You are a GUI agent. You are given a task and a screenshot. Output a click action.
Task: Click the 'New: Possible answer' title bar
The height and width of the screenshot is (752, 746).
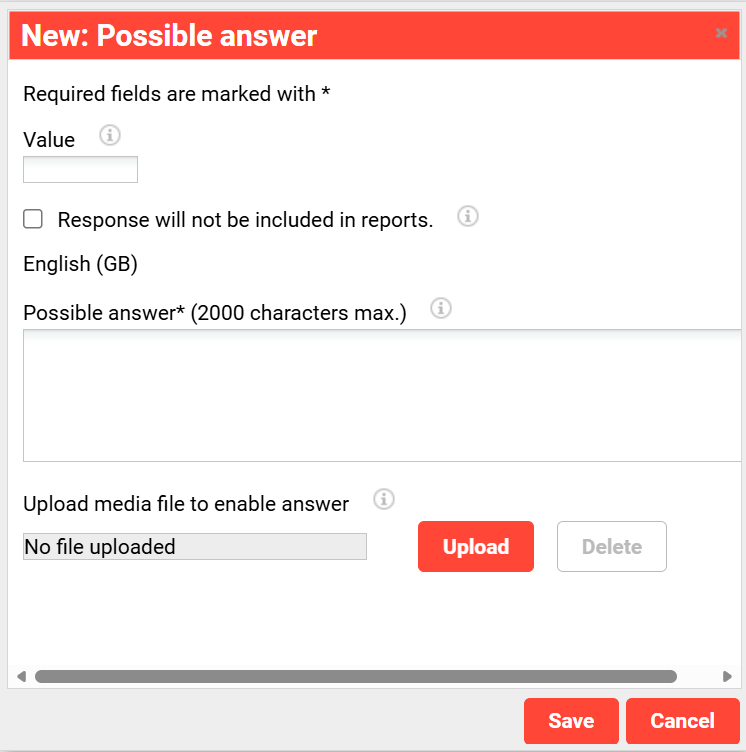374,35
